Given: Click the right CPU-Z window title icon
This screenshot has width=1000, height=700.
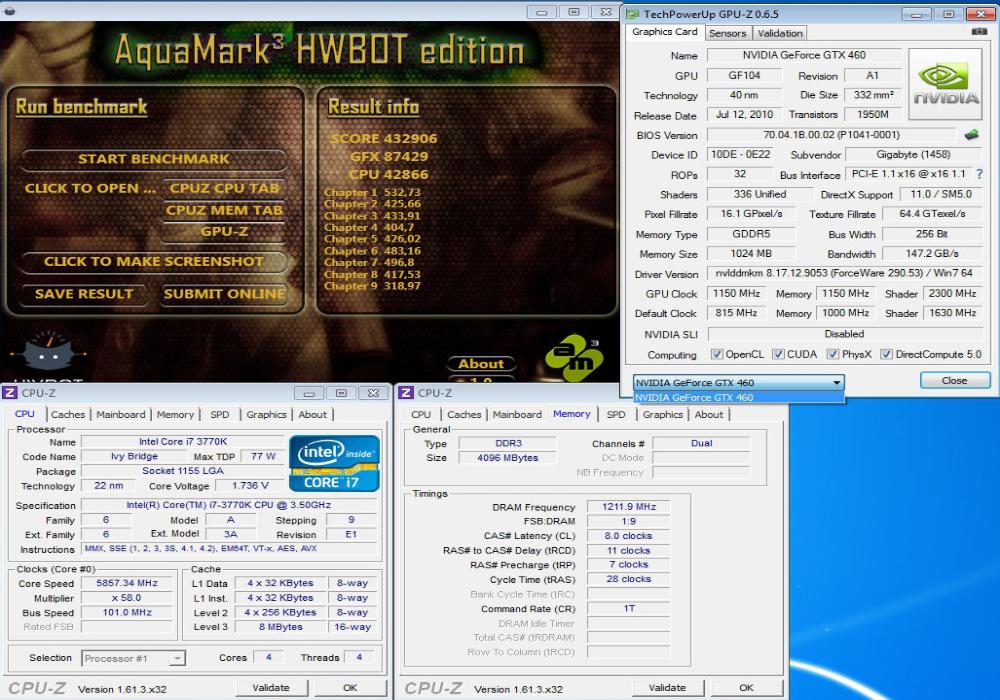Looking at the screenshot, I should click(406, 393).
